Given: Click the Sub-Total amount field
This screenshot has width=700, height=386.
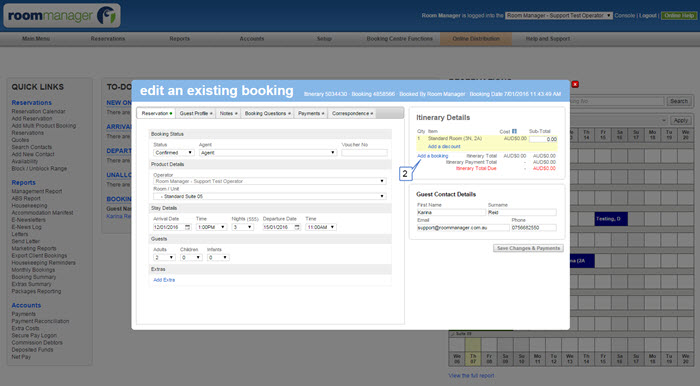Looking at the screenshot, I should click(543, 139).
